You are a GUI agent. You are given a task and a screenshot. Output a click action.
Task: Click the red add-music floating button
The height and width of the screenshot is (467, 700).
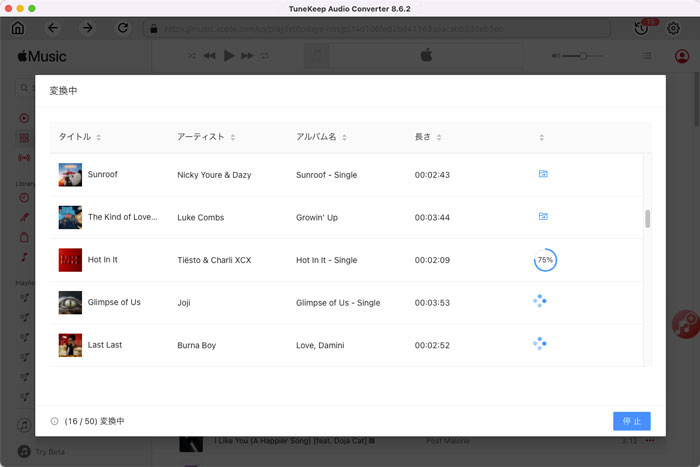coord(686,325)
